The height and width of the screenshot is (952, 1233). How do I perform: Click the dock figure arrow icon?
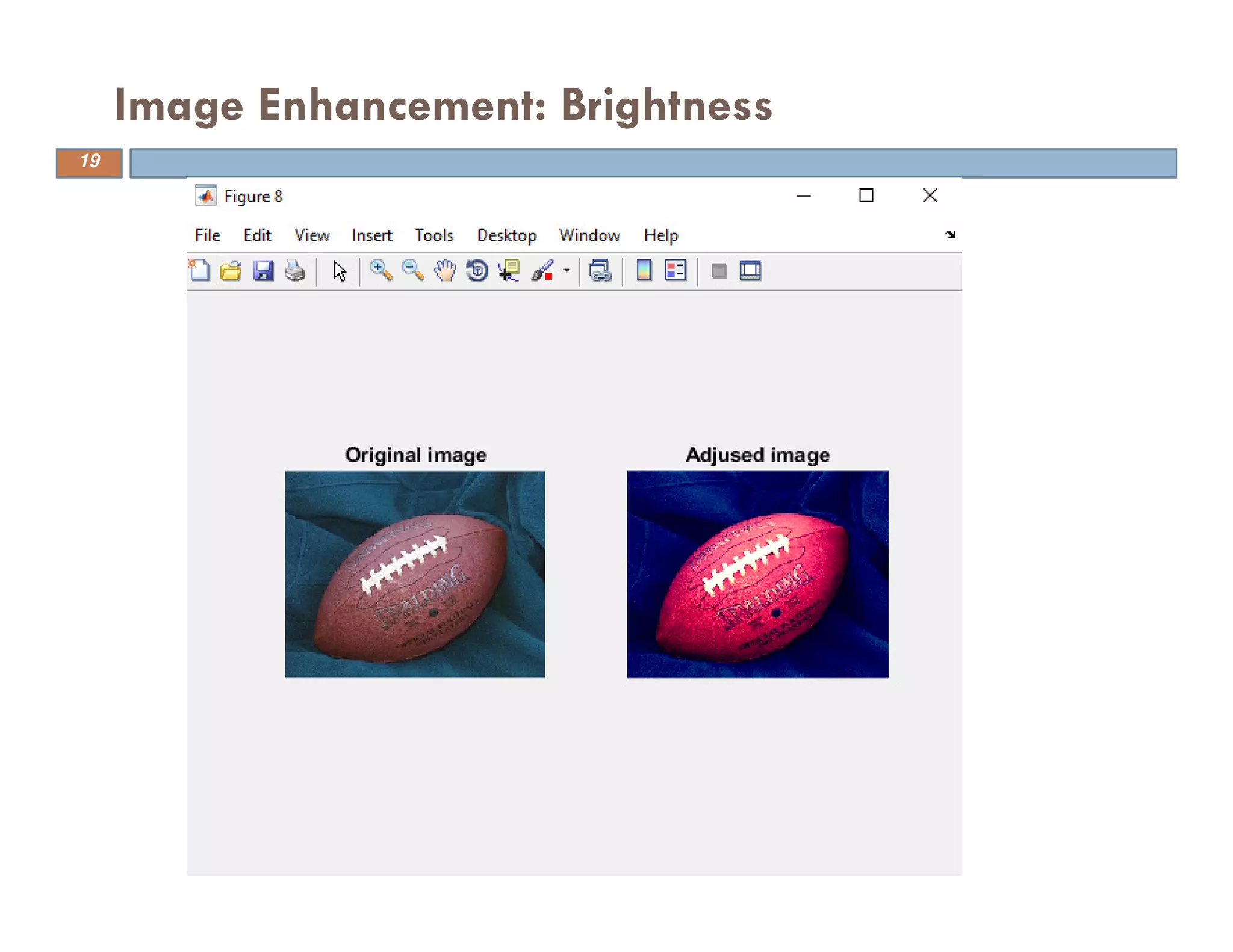(x=951, y=235)
